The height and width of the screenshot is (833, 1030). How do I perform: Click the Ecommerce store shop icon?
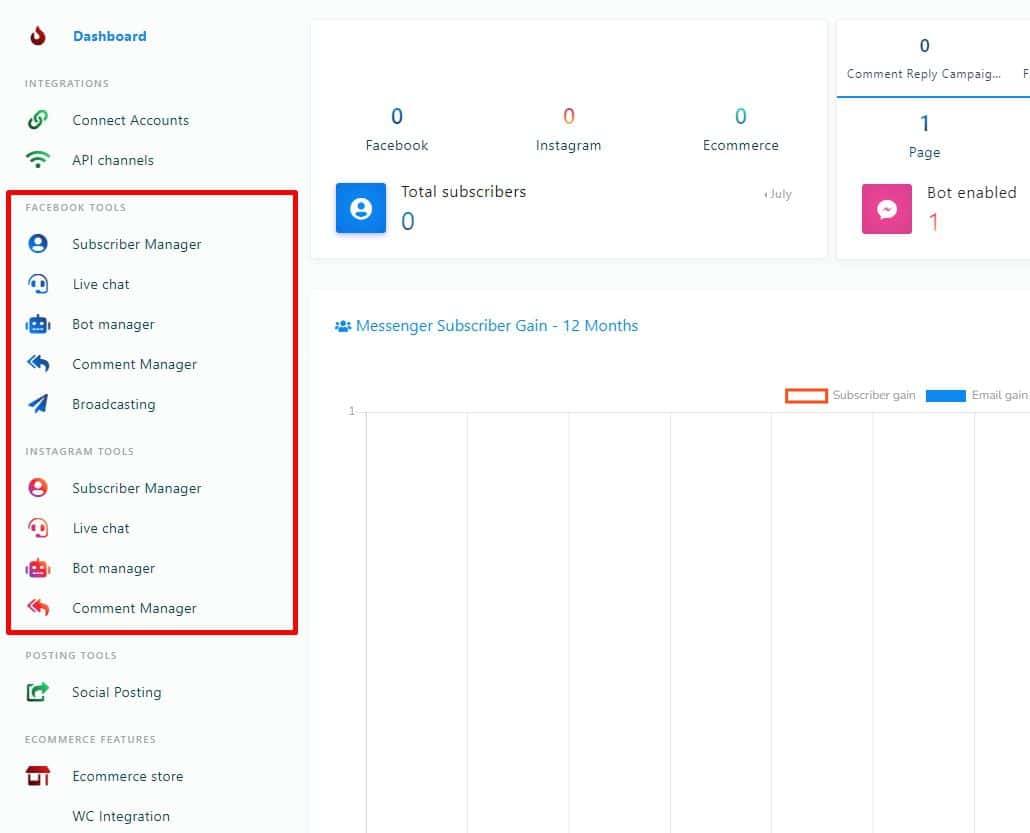pos(38,776)
